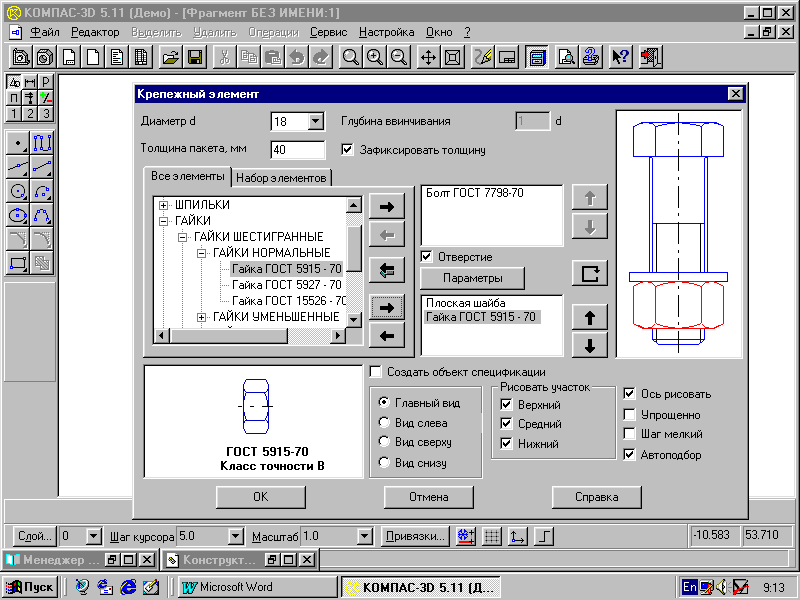
Task: Click the rectangle tool in left panel
Action: (17, 264)
